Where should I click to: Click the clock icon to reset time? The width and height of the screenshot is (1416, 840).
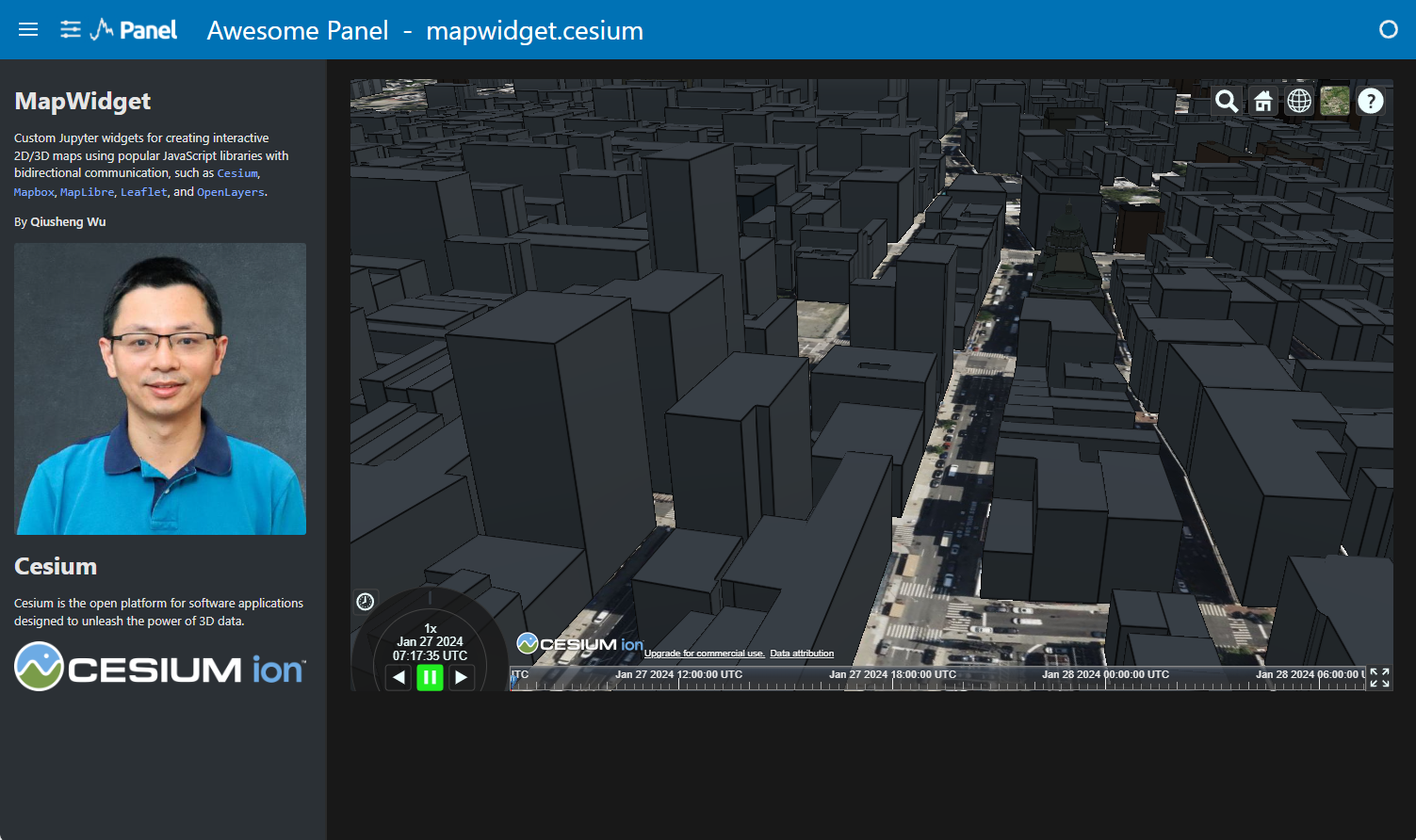(x=366, y=602)
